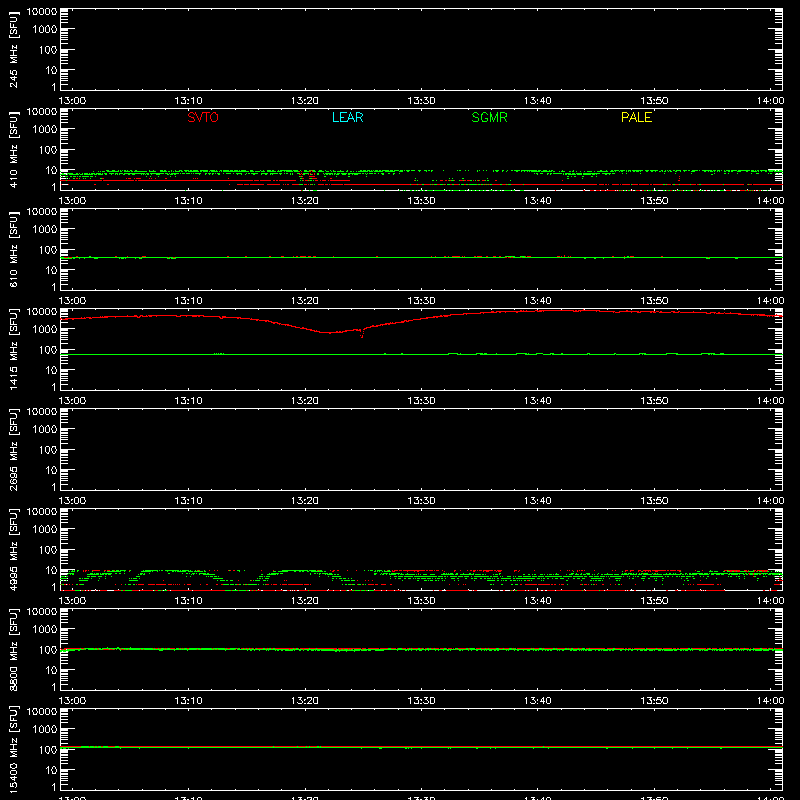800x800 pixels.
Task: Select the 4995 MHz [SFU] axis label
Action: (x=14, y=549)
